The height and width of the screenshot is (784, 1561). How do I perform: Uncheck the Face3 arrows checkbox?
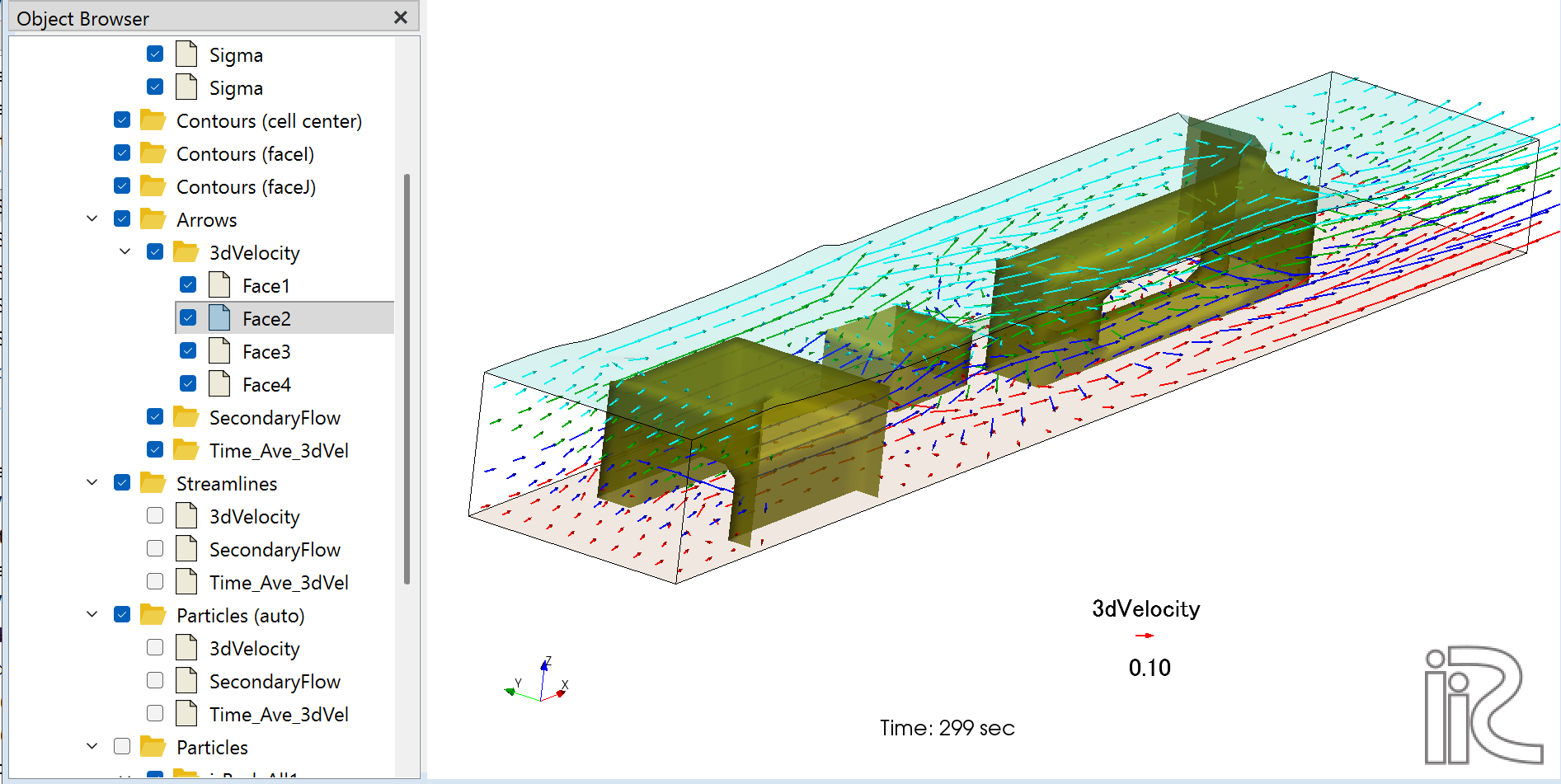tap(188, 350)
